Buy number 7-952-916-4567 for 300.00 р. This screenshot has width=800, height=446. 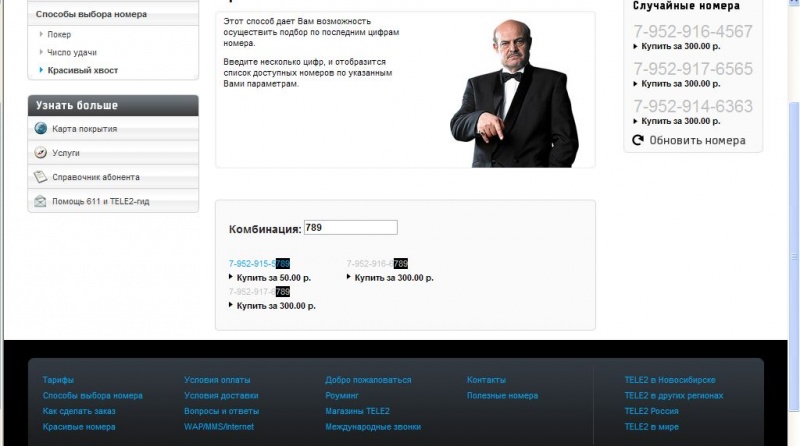(x=681, y=46)
